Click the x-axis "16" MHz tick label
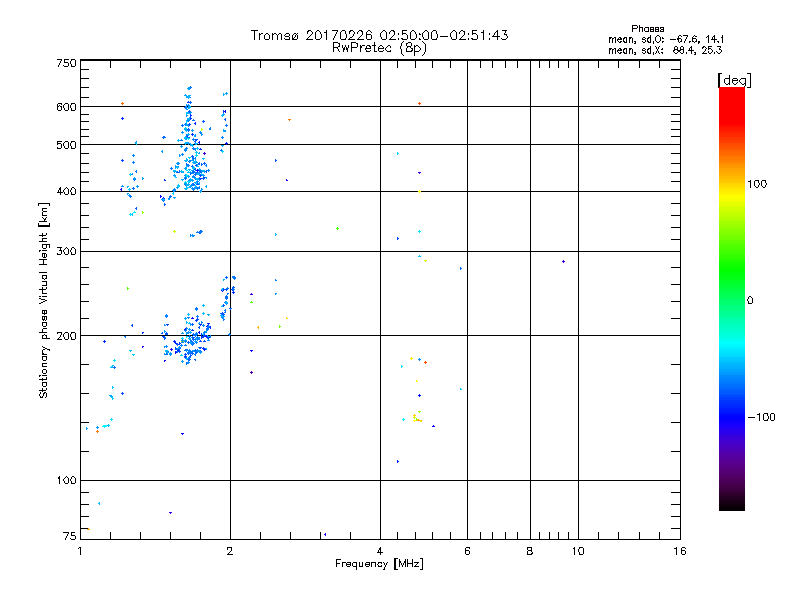The width and height of the screenshot is (800, 600). pos(680,551)
